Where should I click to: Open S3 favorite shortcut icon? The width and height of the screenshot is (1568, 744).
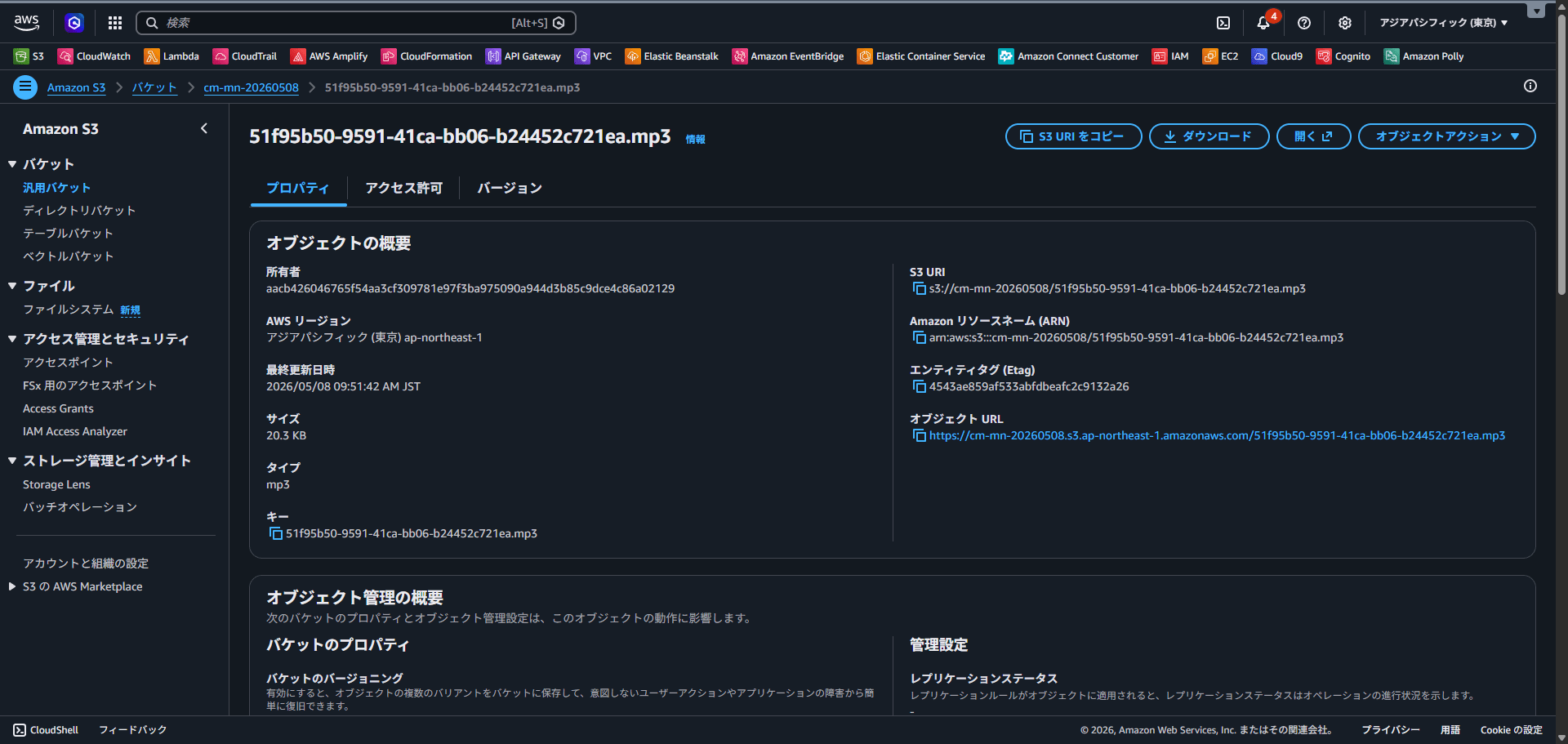[x=29, y=56]
